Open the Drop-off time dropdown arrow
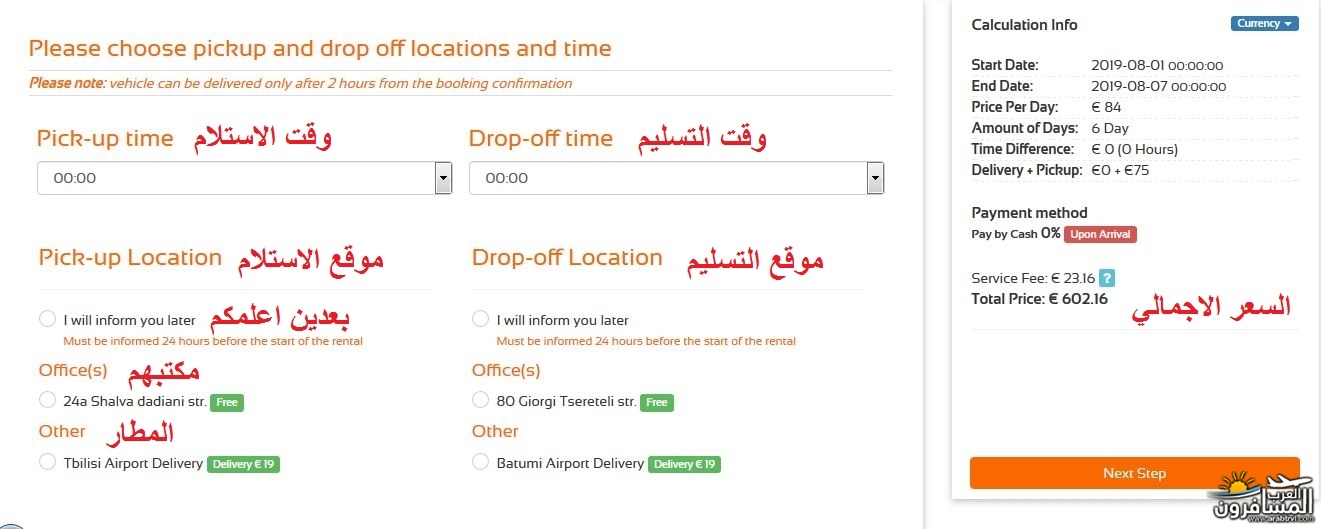This screenshot has width=1321, height=529. click(875, 178)
